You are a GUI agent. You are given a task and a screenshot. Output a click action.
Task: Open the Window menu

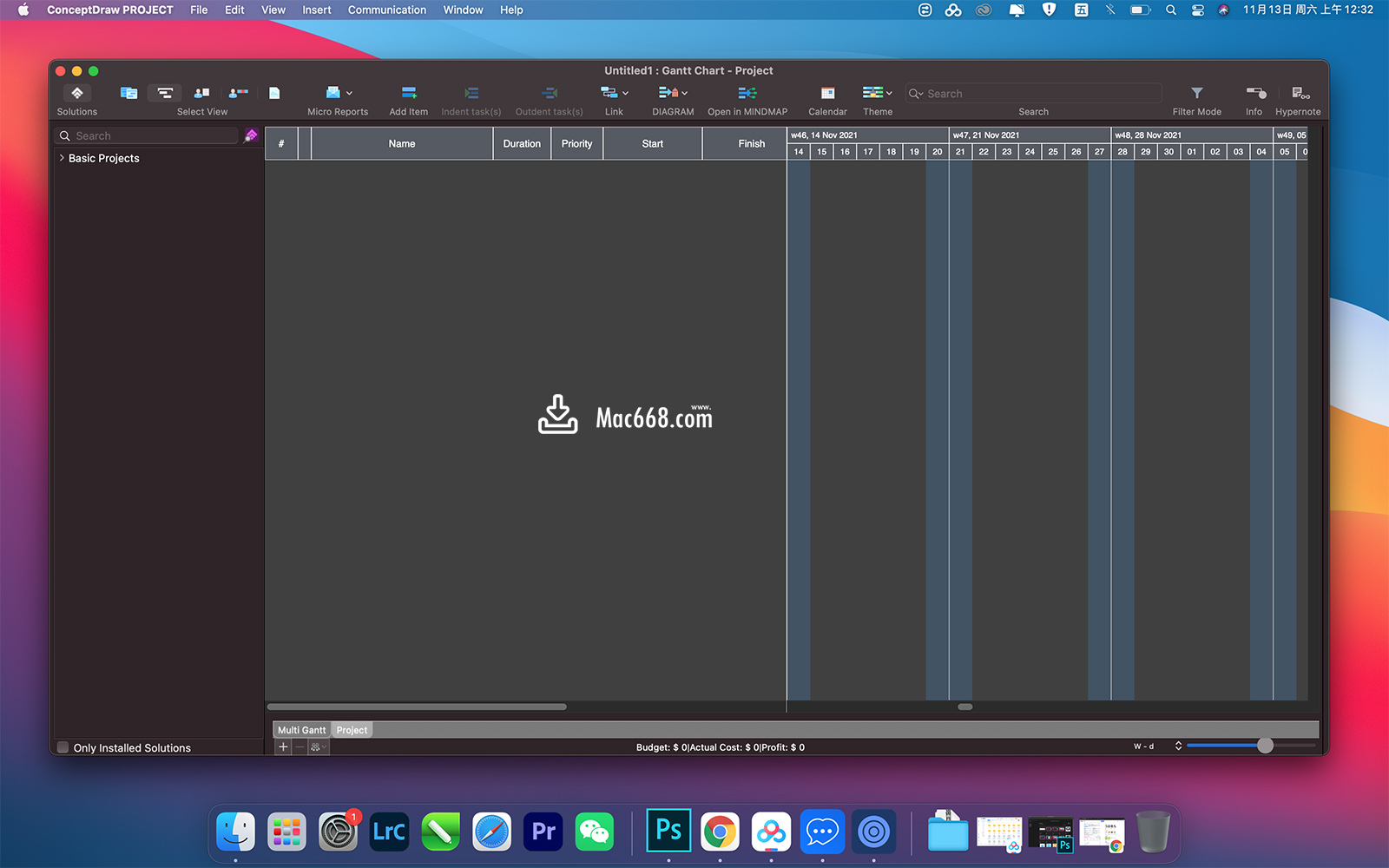[x=464, y=10]
